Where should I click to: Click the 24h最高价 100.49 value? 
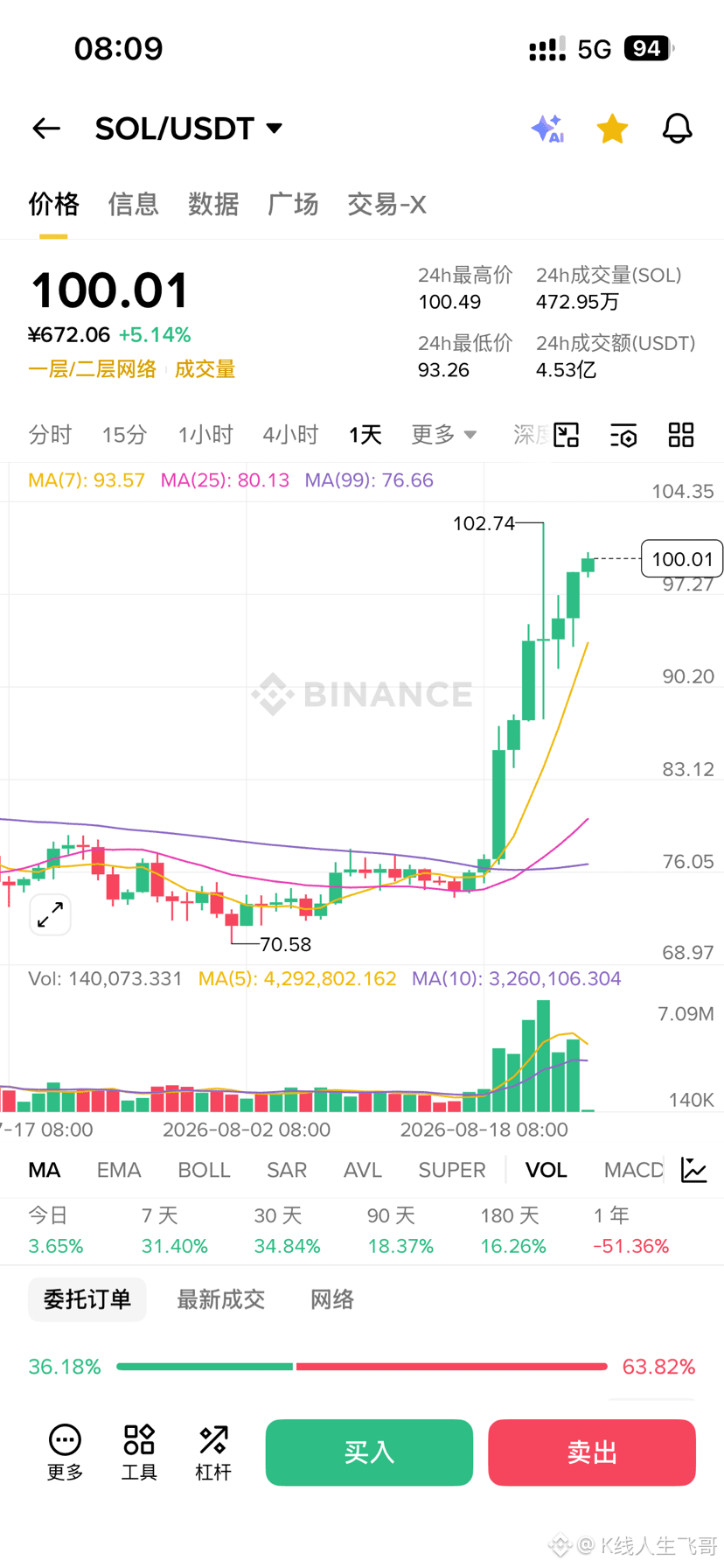(x=449, y=302)
